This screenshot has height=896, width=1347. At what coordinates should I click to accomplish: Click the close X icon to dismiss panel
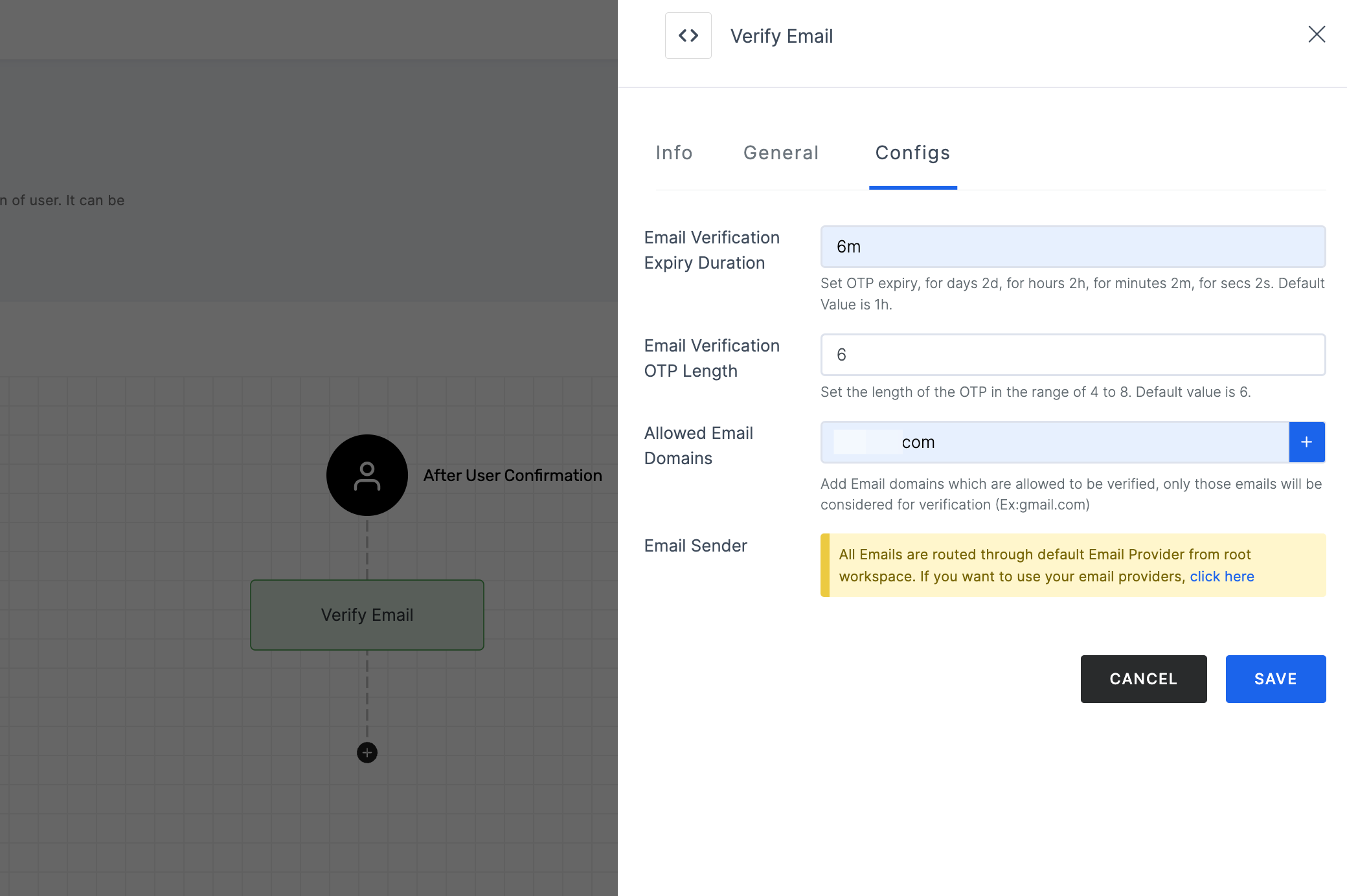coord(1317,35)
